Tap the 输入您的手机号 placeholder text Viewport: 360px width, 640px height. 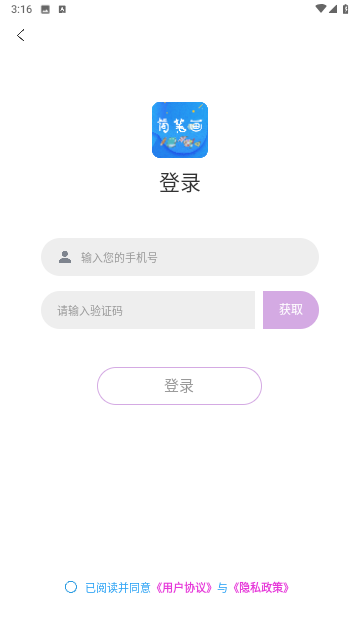[119, 258]
